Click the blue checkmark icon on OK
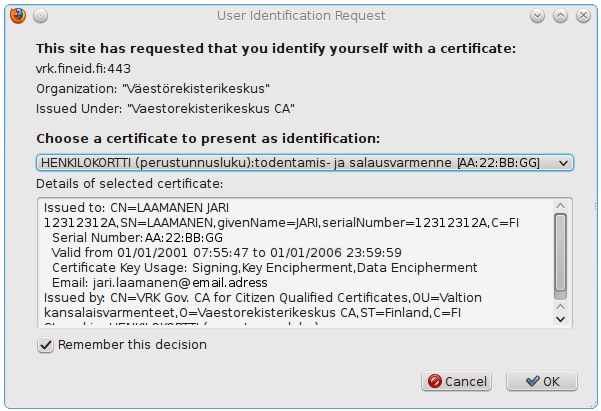This screenshot has height=411, width=601. pyautogui.click(x=533, y=381)
